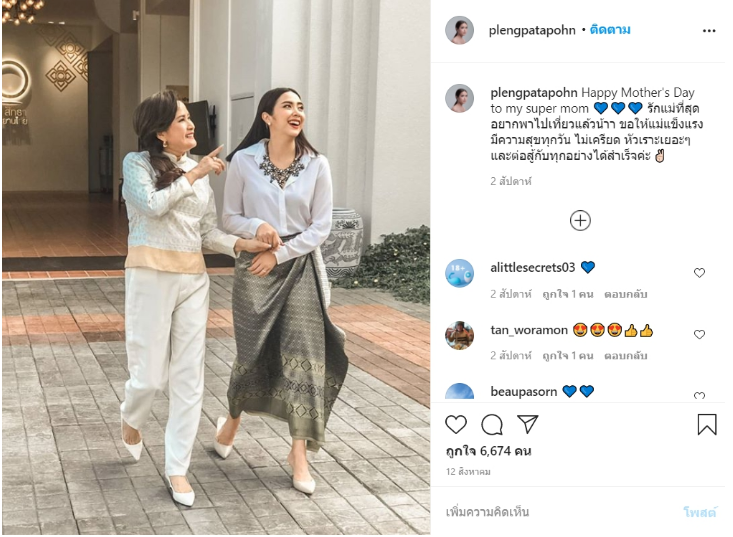
Task: Open plengpatapohn header profile picture
Action: 459,30
